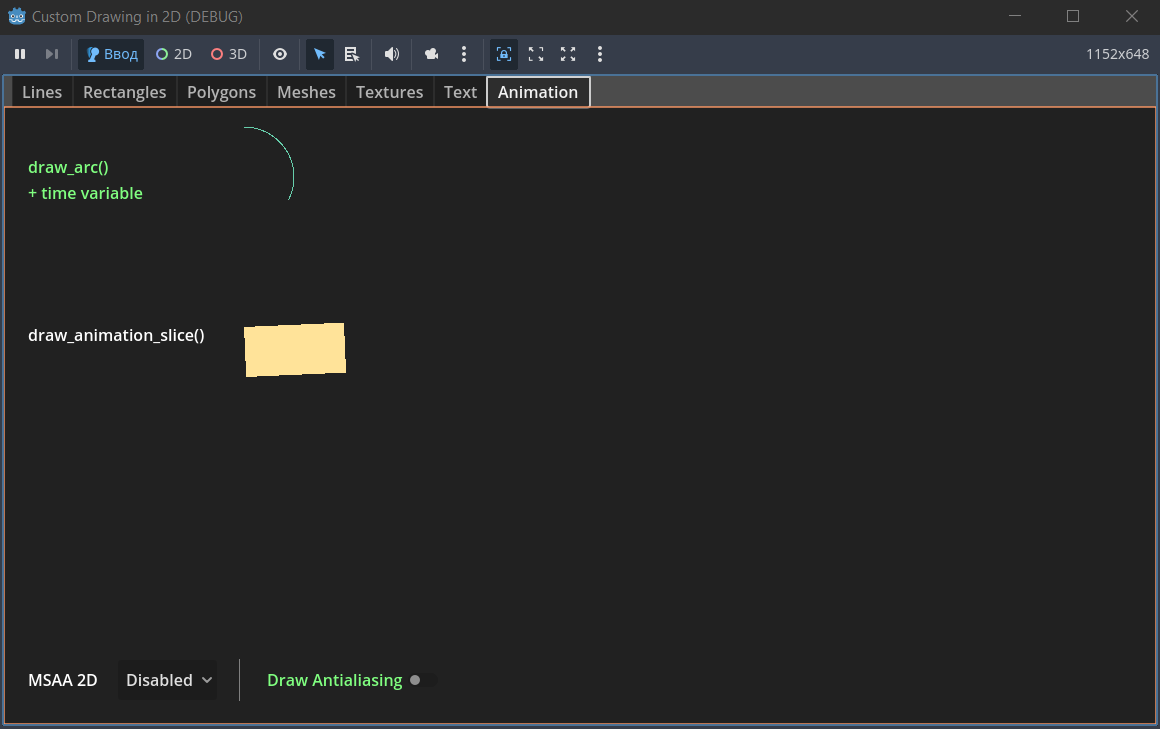Viewport: 1160px width, 729px height.
Task: Open the MSAA 2D Disabled dropdown
Action: tap(169, 680)
